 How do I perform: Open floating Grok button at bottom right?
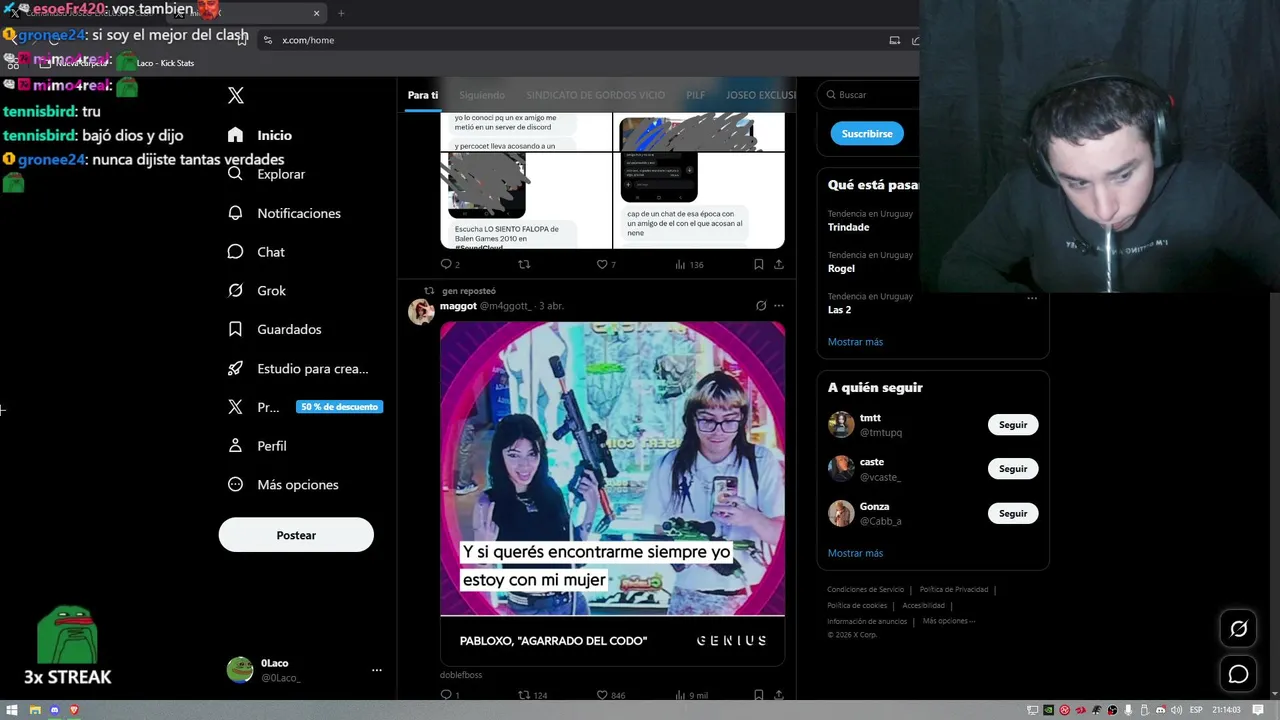[x=1238, y=629]
